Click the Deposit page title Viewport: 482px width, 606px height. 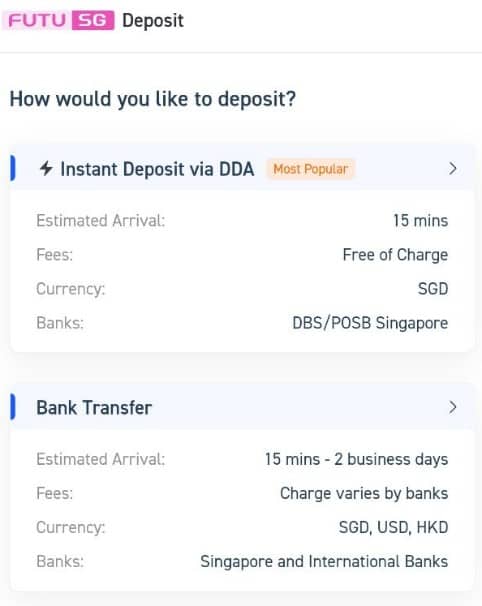tap(153, 20)
